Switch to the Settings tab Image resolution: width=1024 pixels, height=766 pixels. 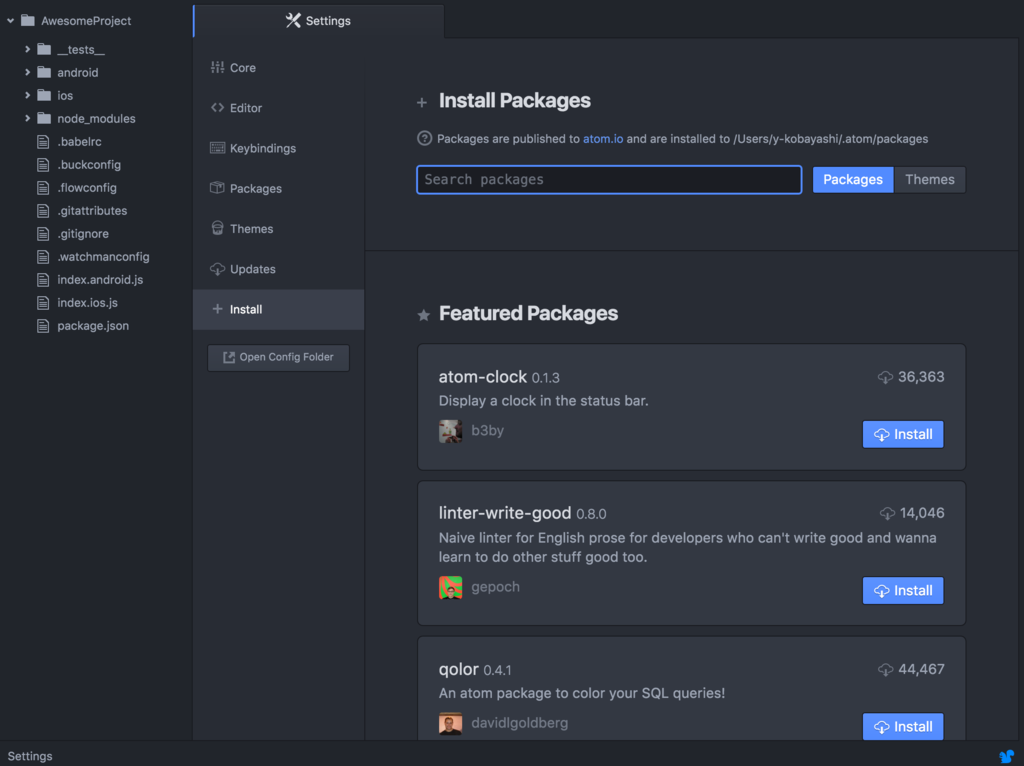318,21
